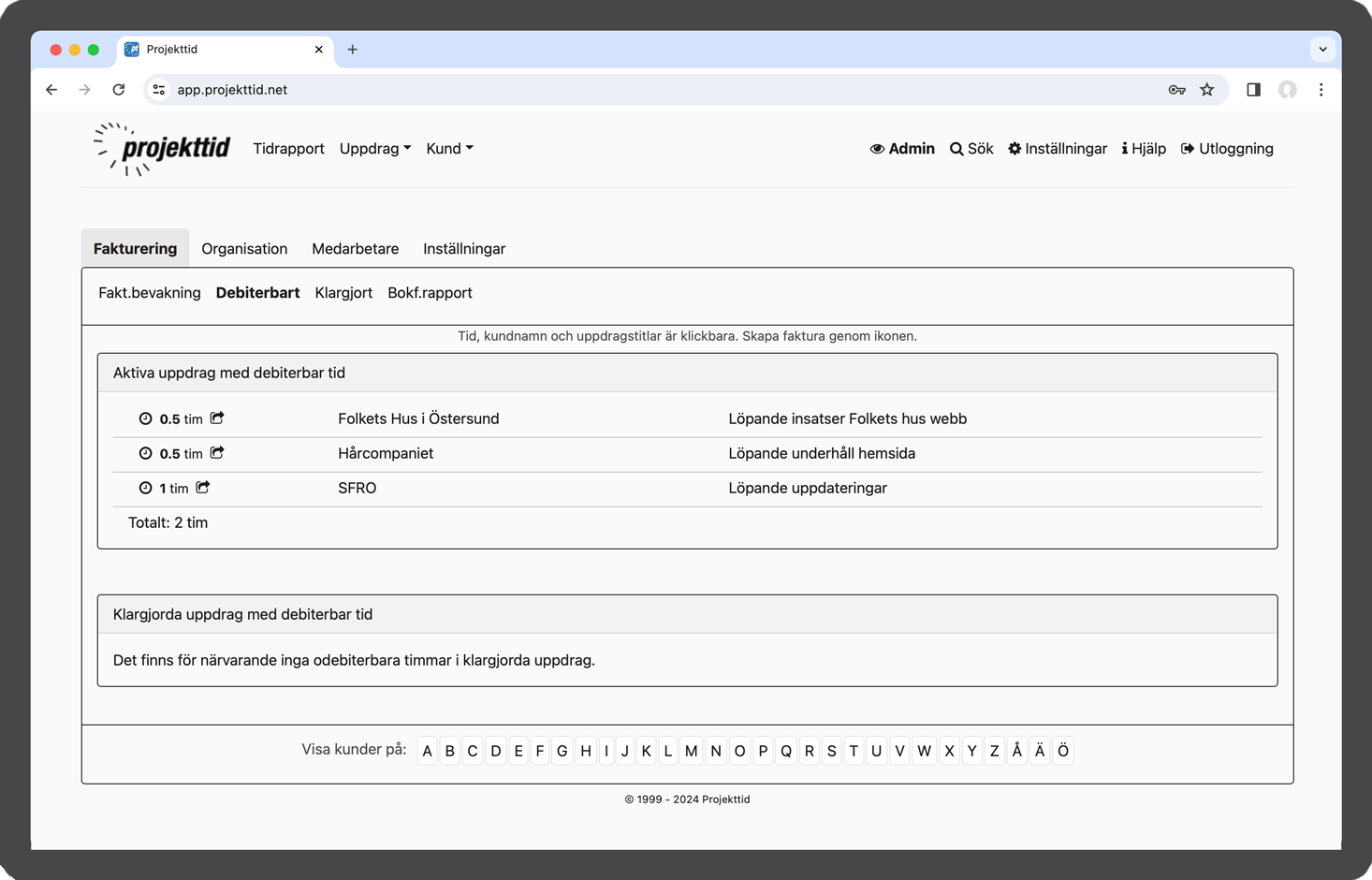Viewport: 1372px width, 880px height.
Task: Open the Folkets Hus i Östersund customer link
Action: [x=418, y=418]
